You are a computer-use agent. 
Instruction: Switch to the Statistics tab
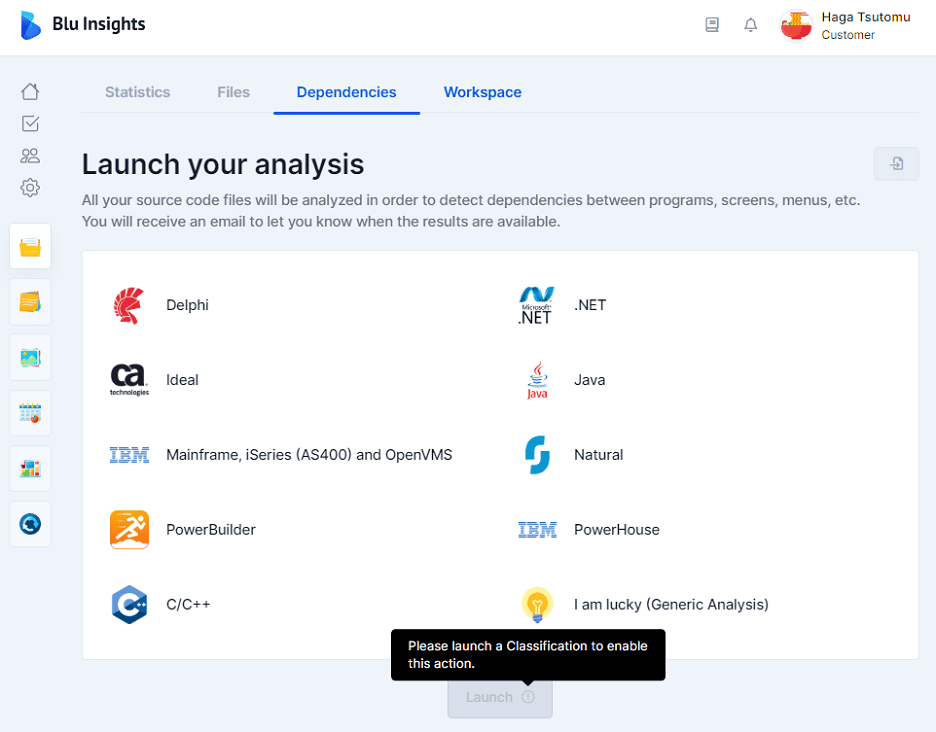tap(137, 92)
